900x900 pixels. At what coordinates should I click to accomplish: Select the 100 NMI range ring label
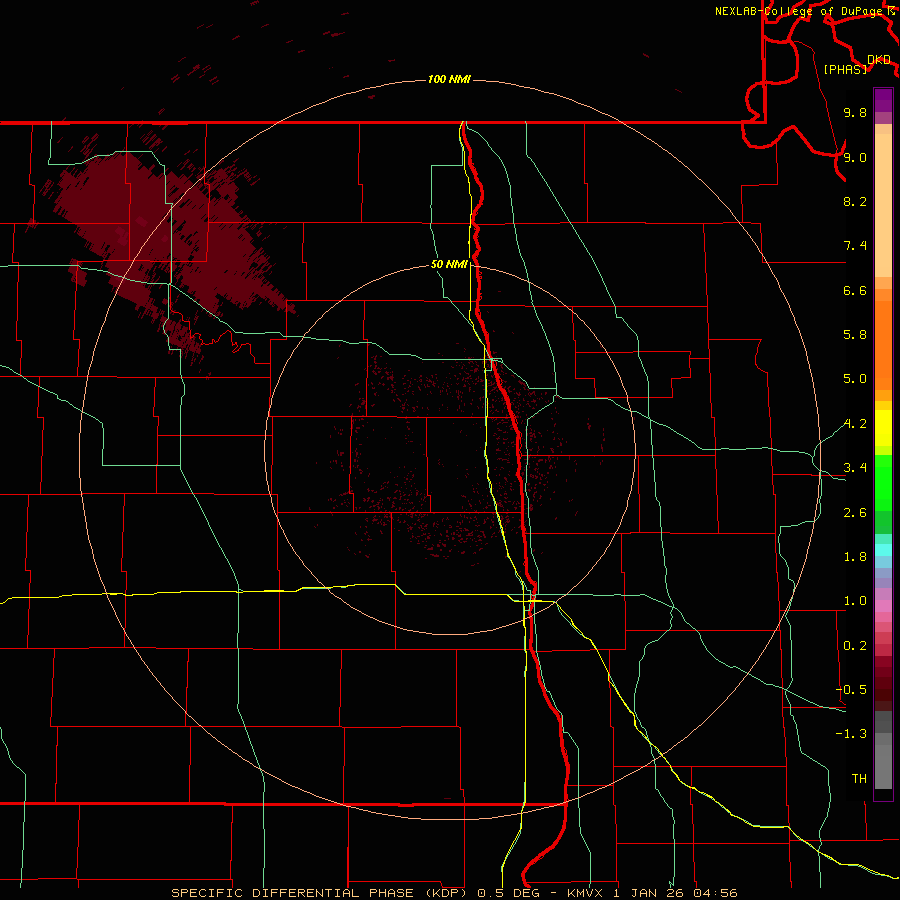pos(449,79)
